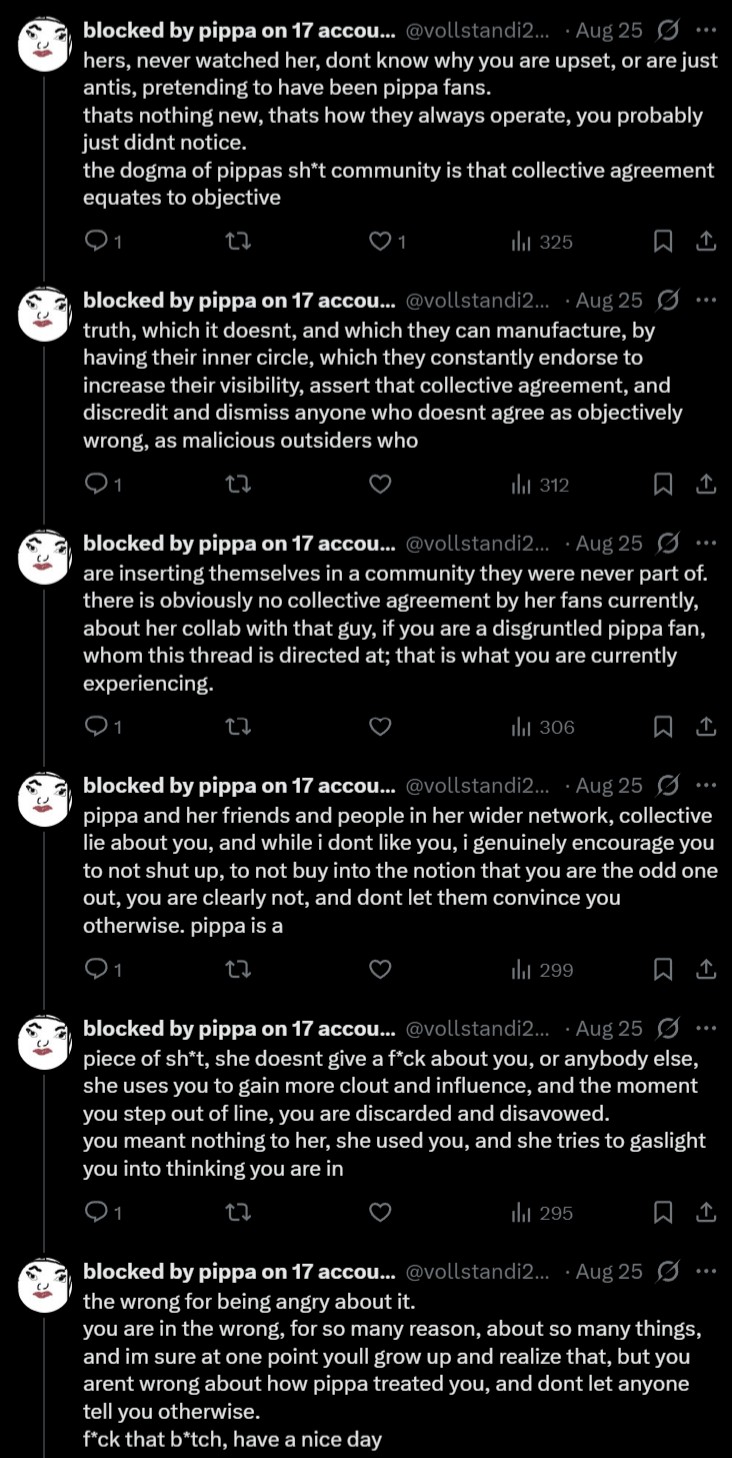Reply to the tweet with 299 views
Image resolution: width=732 pixels, height=1458 pixels.
tap(104, 970)
